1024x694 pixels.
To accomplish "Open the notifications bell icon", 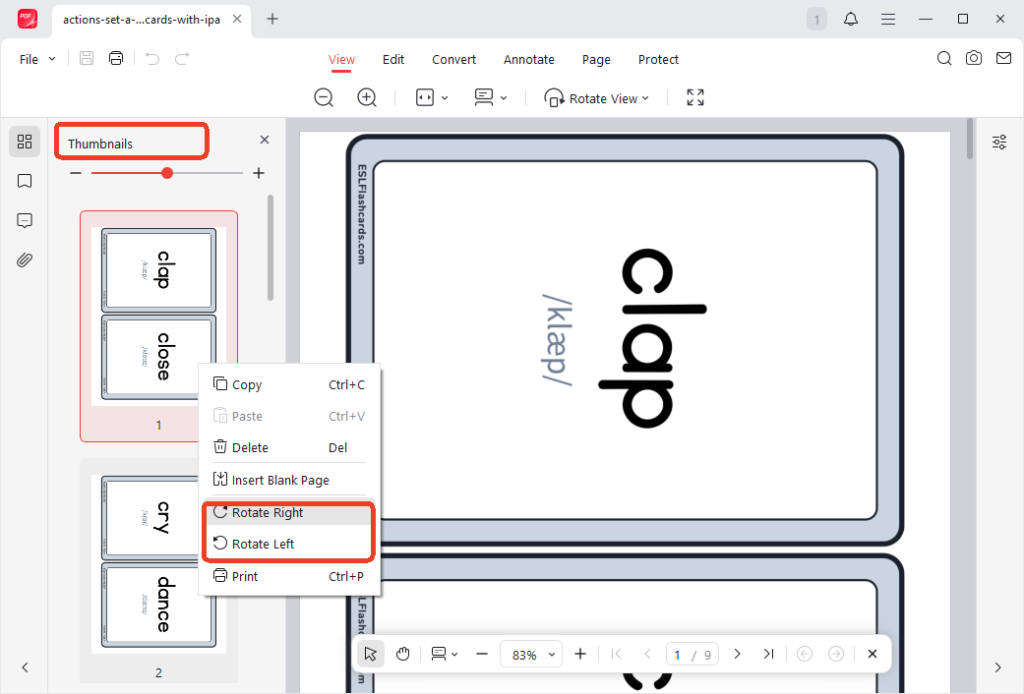I will (x=850, y=19).
